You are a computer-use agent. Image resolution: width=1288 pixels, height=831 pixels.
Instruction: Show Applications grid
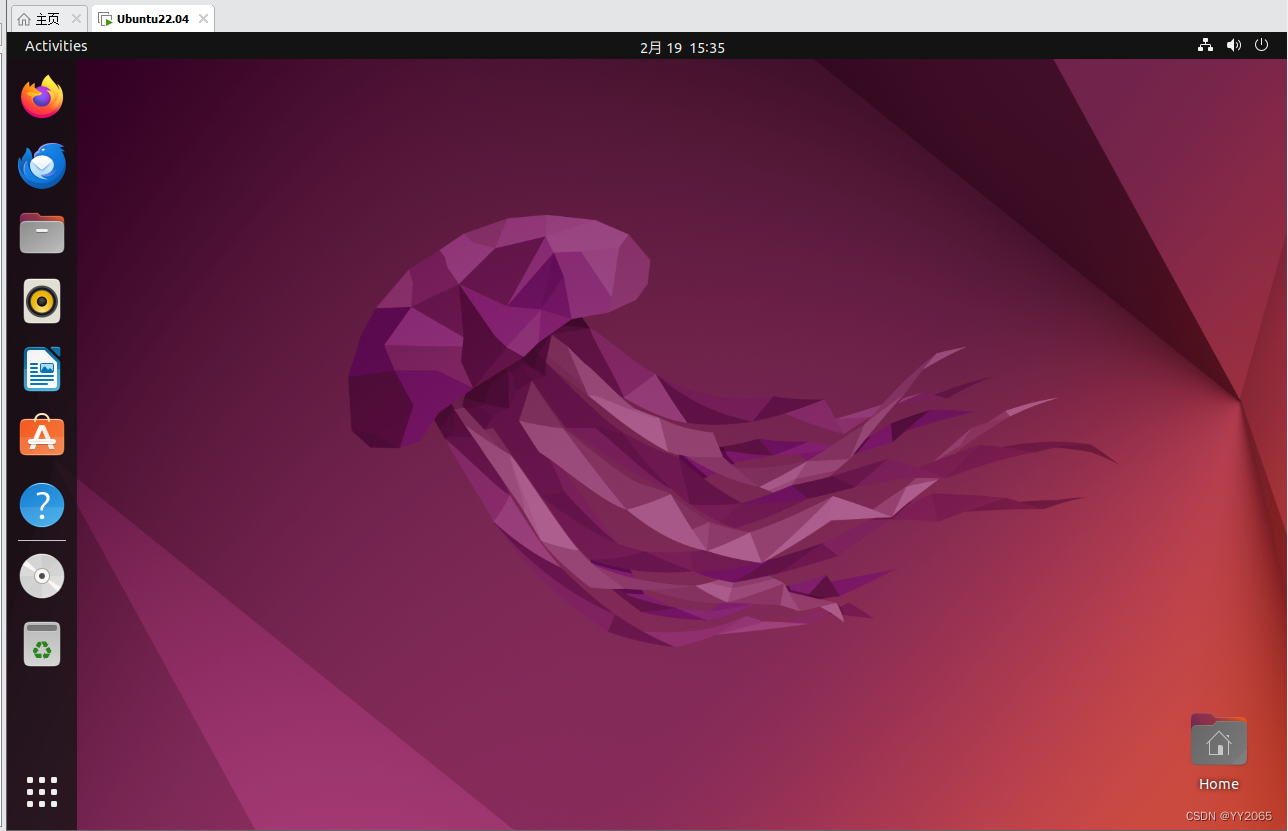pyautogui.click(x=42, y=792)
